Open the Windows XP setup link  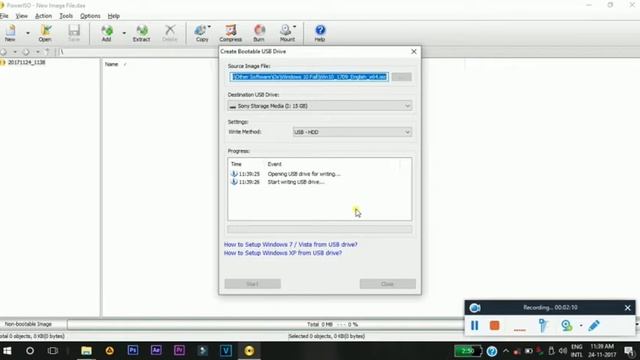tap(283, 253)
